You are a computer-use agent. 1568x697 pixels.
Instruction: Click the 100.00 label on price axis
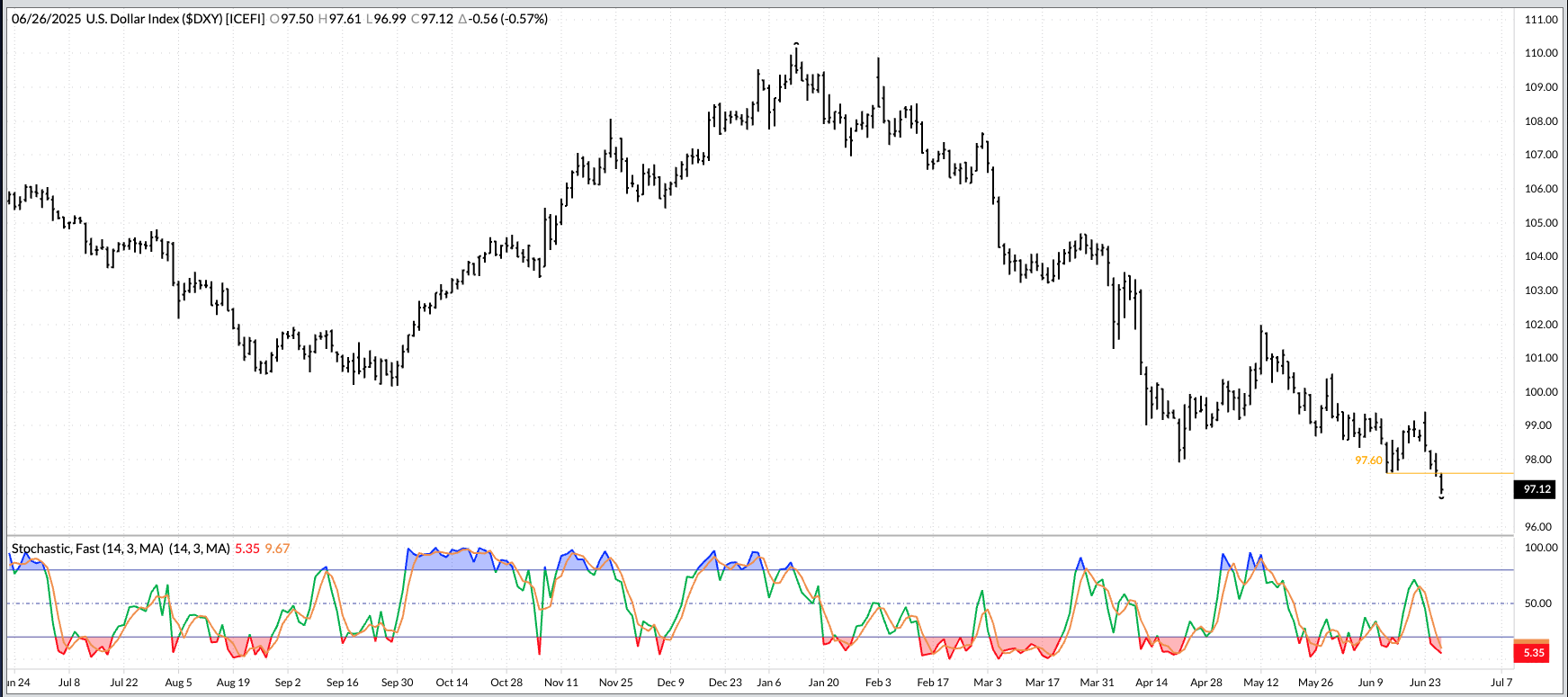pyautogui.click(x=1541, y=392)
